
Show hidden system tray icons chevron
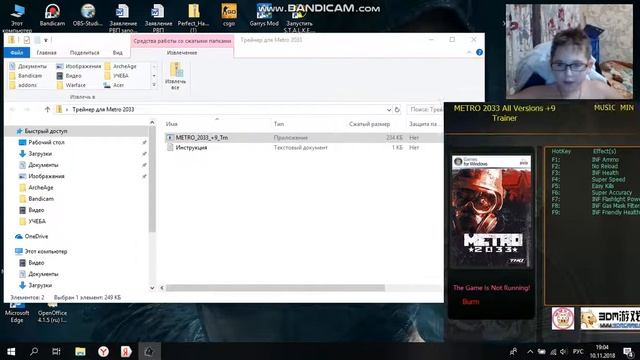[x=530, y=352]
